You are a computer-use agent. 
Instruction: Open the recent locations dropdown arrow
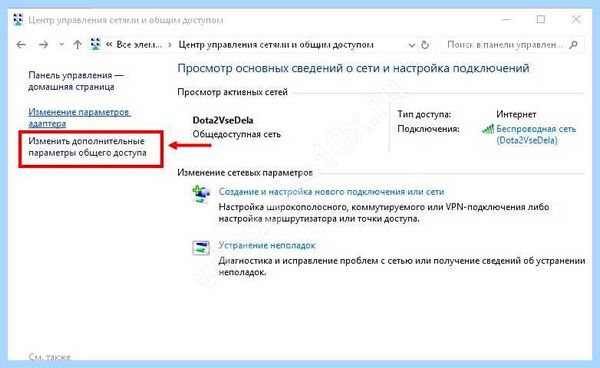tap(61, 45)
